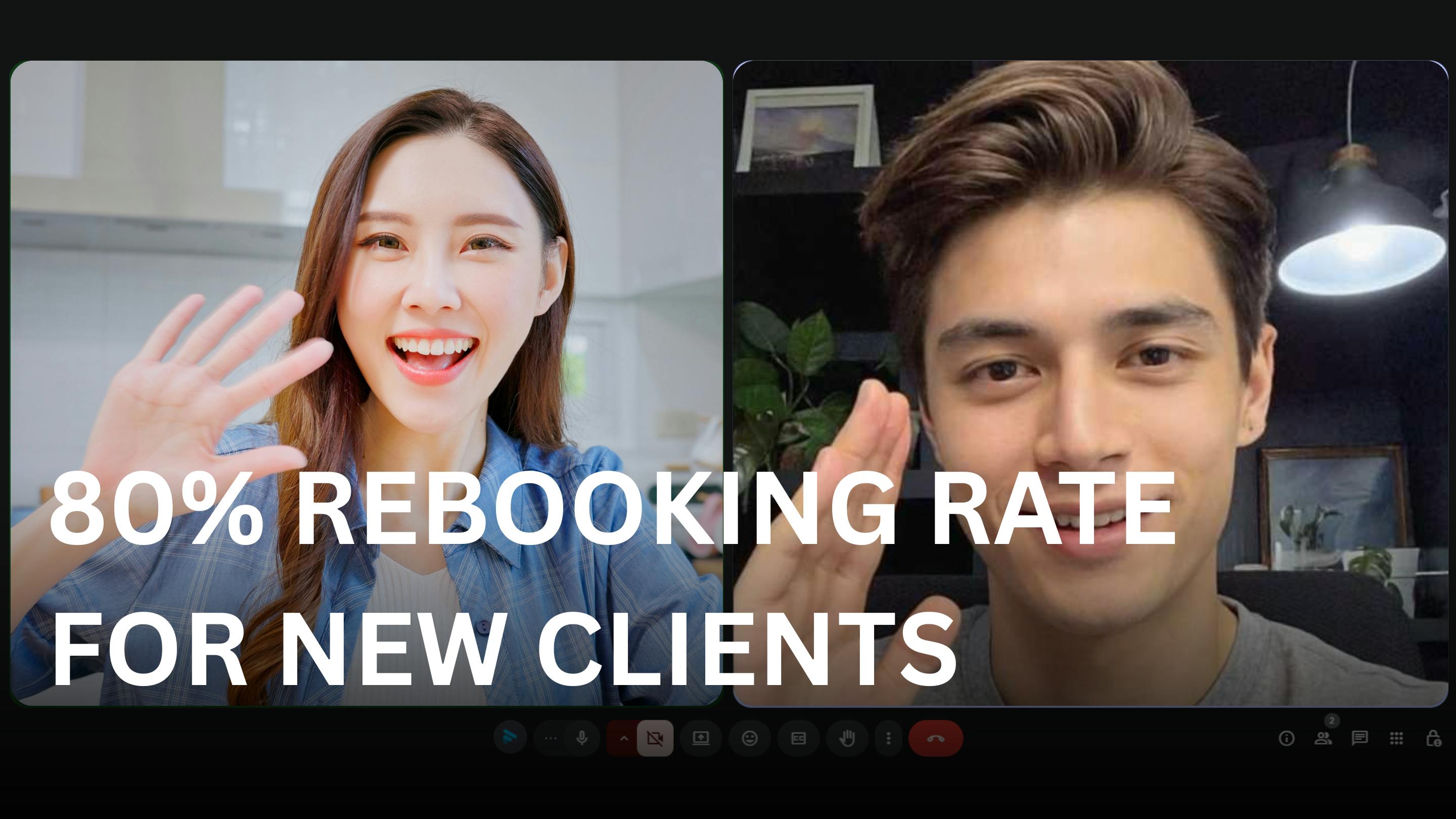The width and height of the screenshot is (1456, 819).
Task: Toggle closed captions on
Action: coord(798,738)
